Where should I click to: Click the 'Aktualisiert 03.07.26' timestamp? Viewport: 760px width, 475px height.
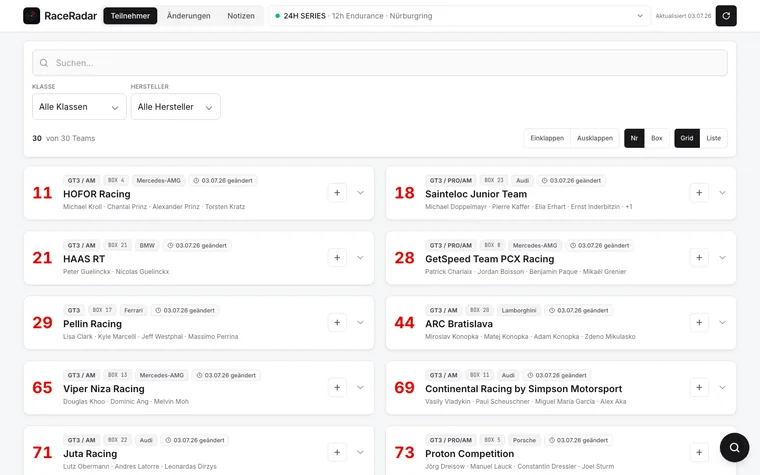[x=683, y=16]
